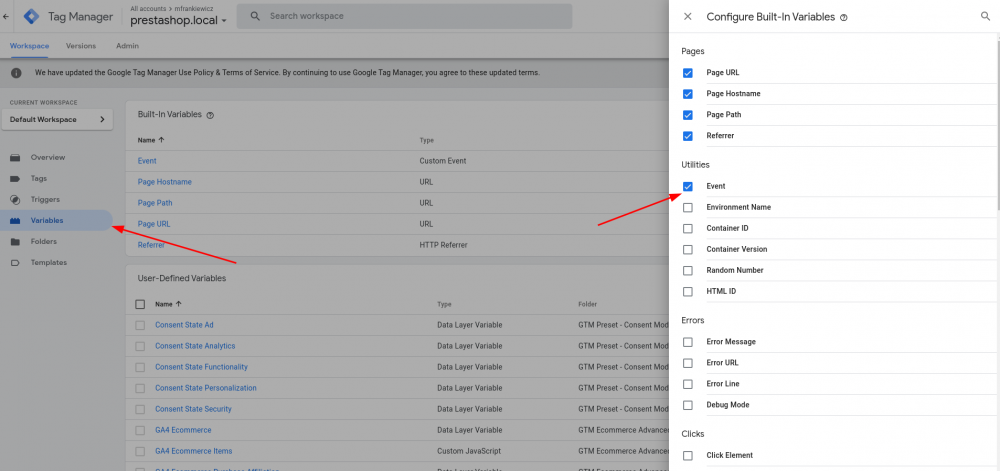Close the Configure Built-In Variables panel
1000x471 pixels.
click(686, 17)
